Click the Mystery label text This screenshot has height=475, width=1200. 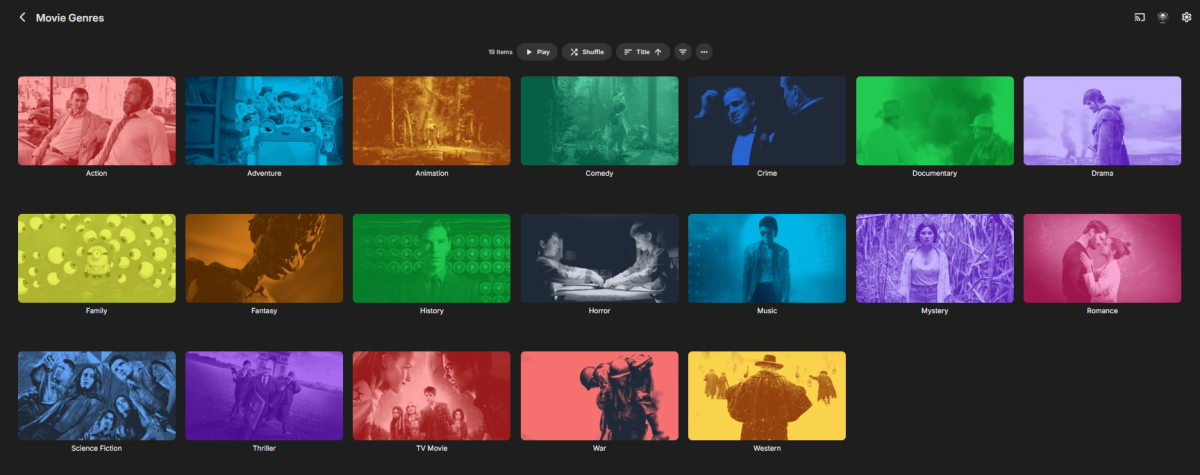(x=935, y=311)
